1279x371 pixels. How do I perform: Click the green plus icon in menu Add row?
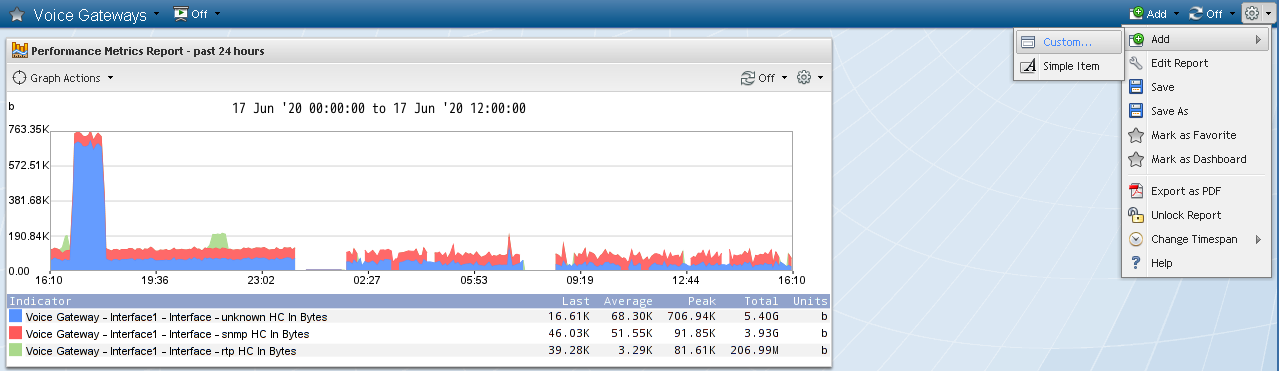tap(1135, 39)
